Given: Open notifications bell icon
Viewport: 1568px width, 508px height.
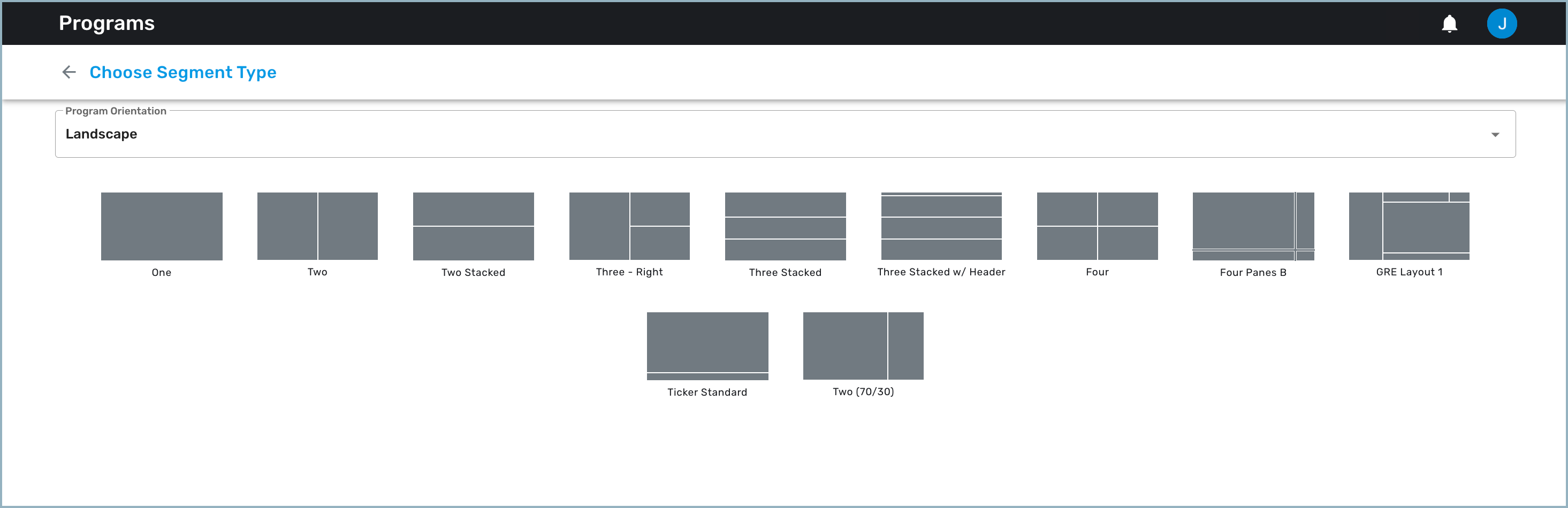Looking at the screenshot, I should pos(1449,24).
